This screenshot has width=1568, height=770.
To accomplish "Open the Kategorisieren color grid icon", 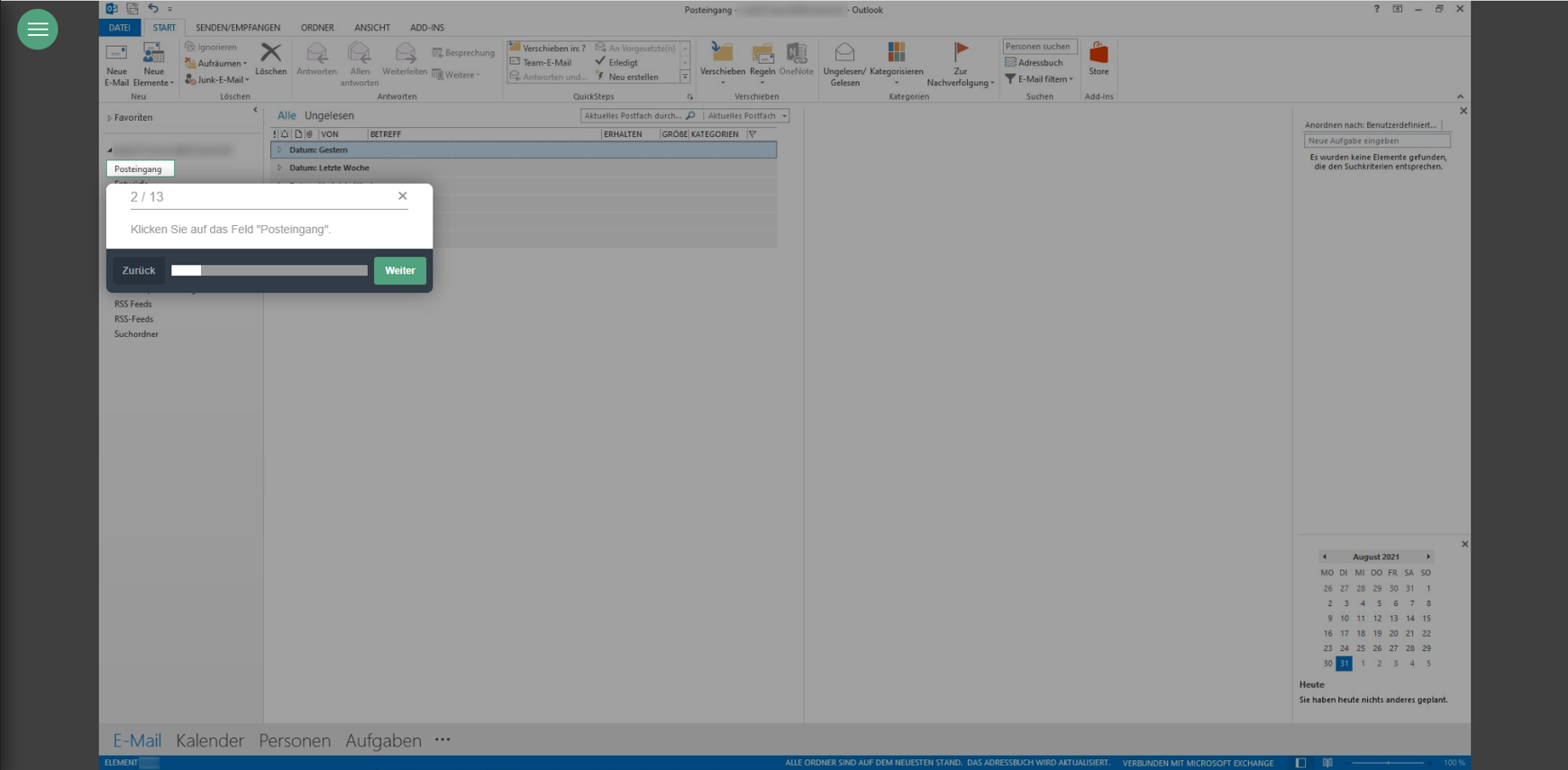I will click(x=896, y=54).
